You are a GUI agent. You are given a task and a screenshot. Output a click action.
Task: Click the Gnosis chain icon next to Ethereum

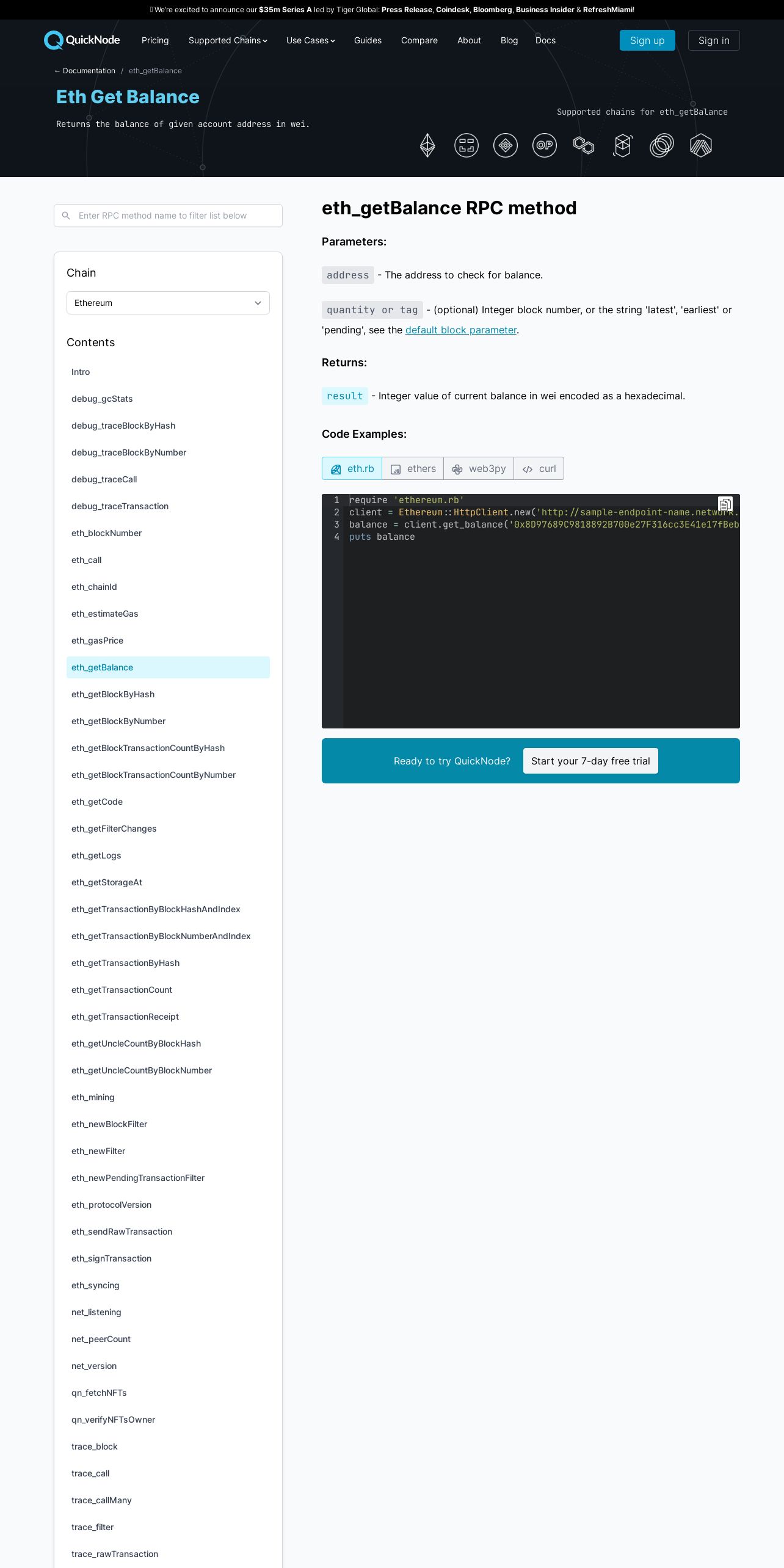pos(466,145)
